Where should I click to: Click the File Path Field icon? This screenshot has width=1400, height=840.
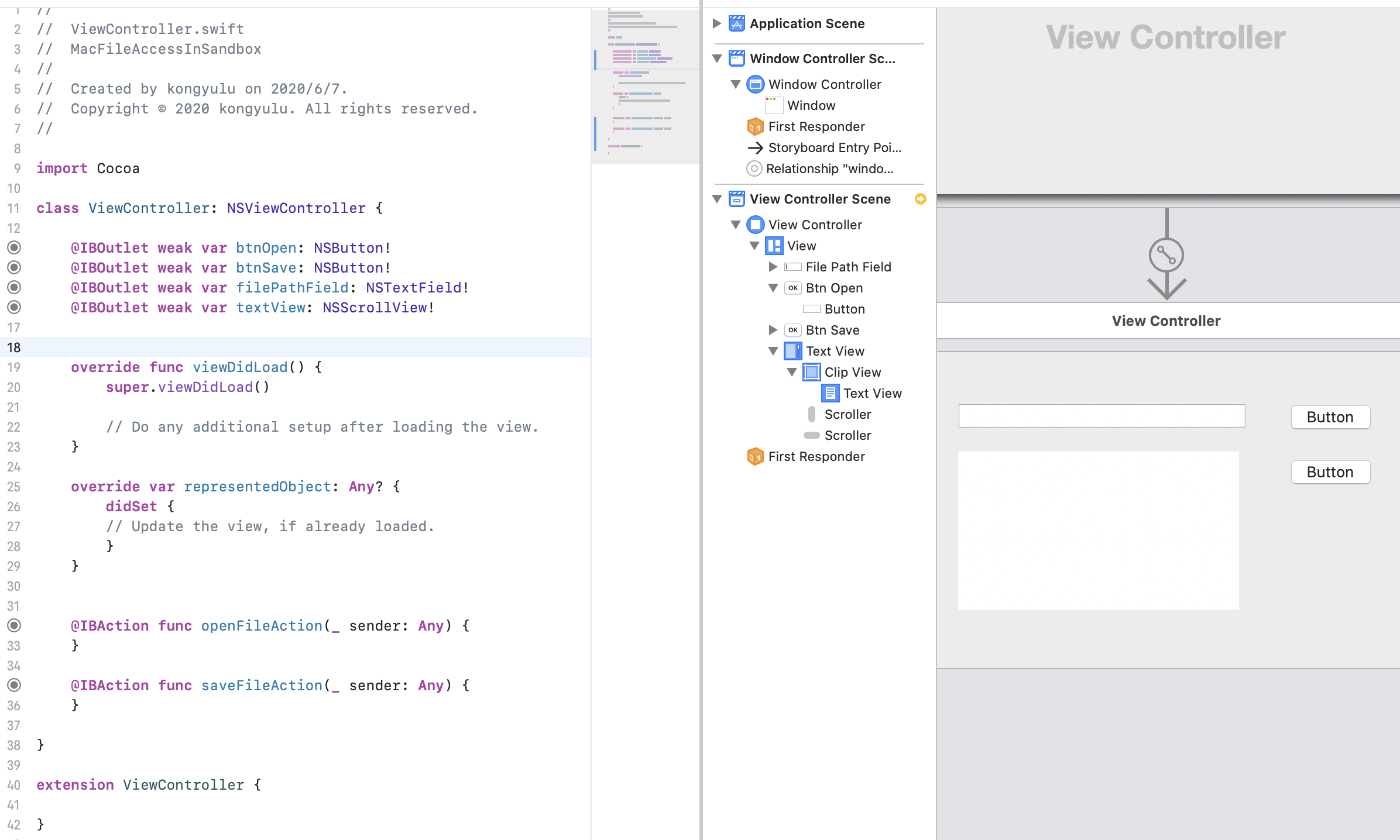pyautogui.click(x=793, y=267)
